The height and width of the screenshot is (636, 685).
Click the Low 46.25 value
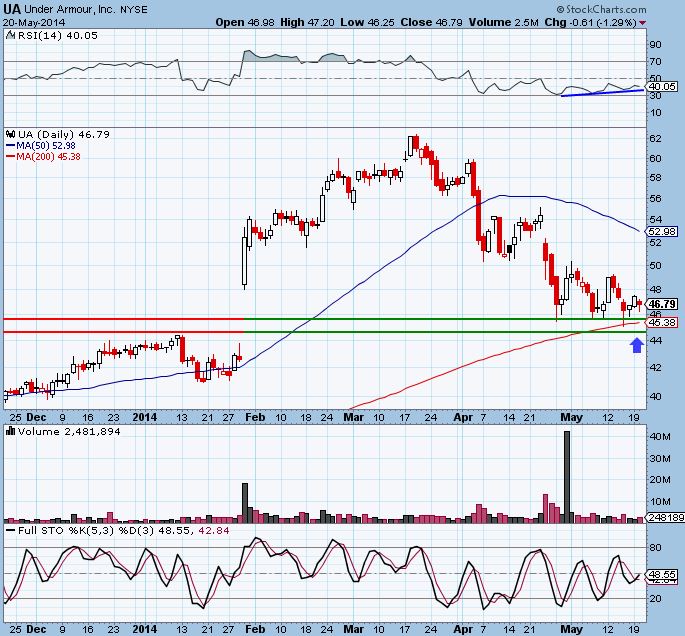pos(367,22)
